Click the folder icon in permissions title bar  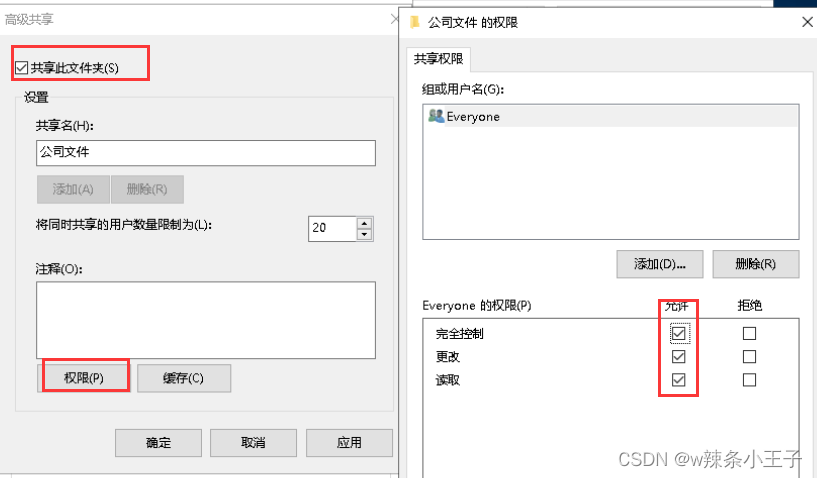tap(415, 22)
